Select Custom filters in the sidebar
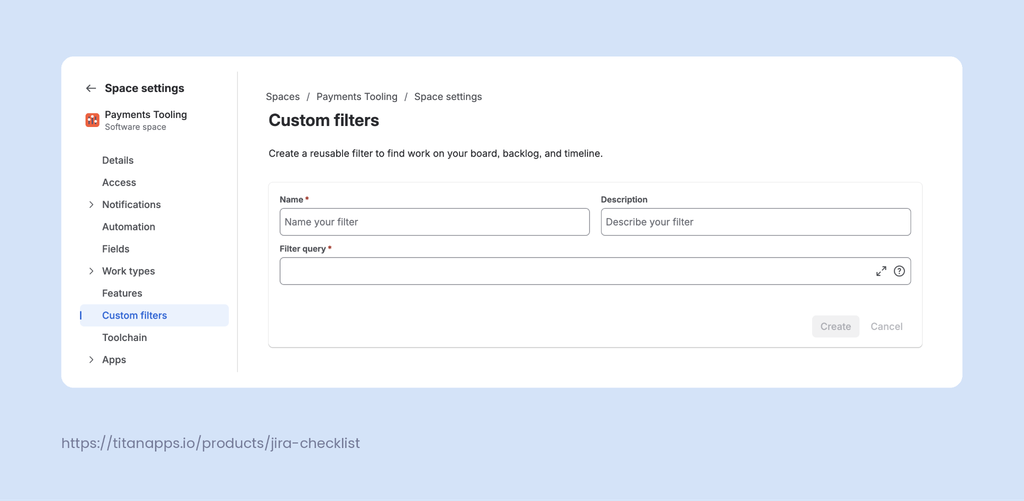 [x=154, y=315]
